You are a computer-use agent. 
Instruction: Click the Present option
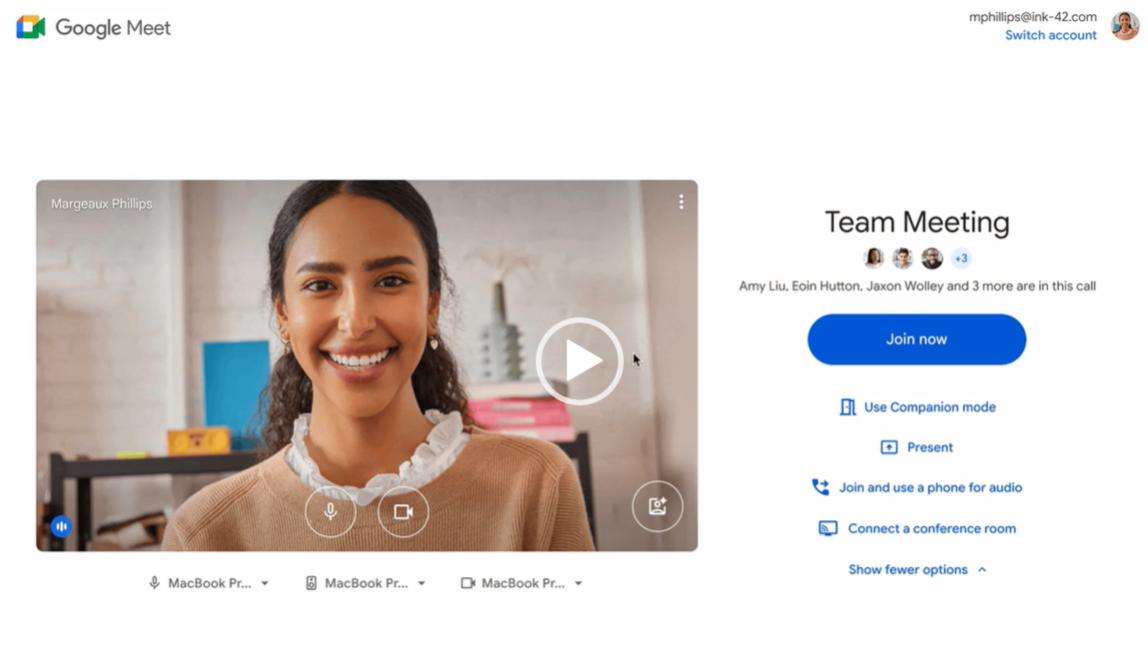coord(917,447)
